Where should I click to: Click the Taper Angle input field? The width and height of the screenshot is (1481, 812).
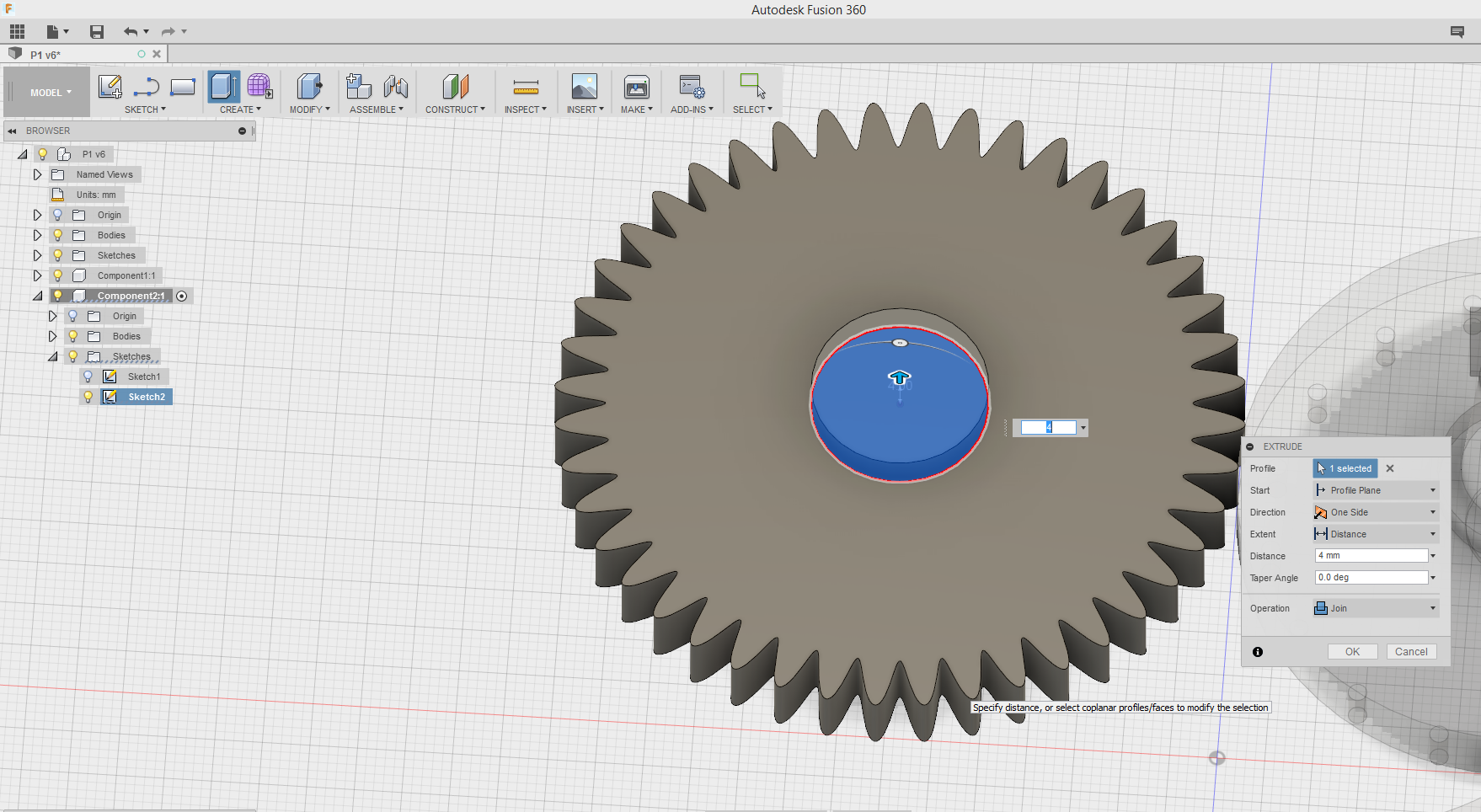pos(1371,577)
